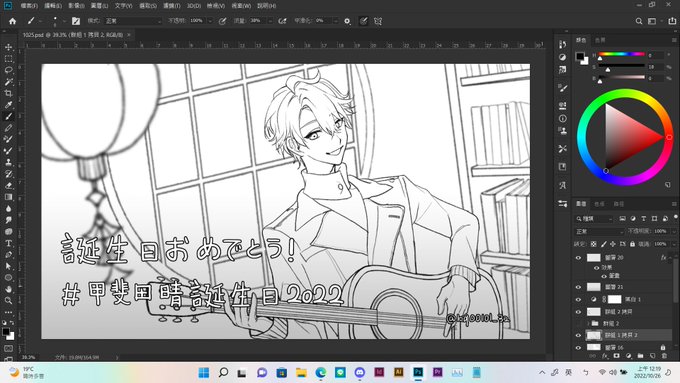Select the Lasso tool

[x=8, y=70]
